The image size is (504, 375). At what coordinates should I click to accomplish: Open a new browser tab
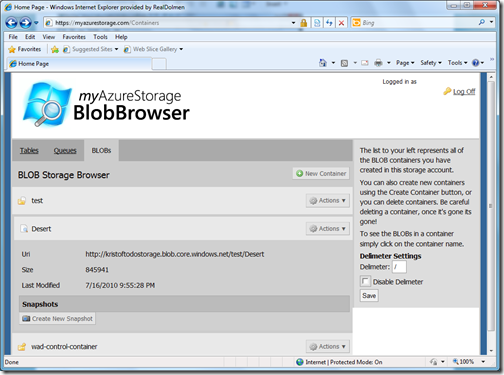[x=159, y=64]
